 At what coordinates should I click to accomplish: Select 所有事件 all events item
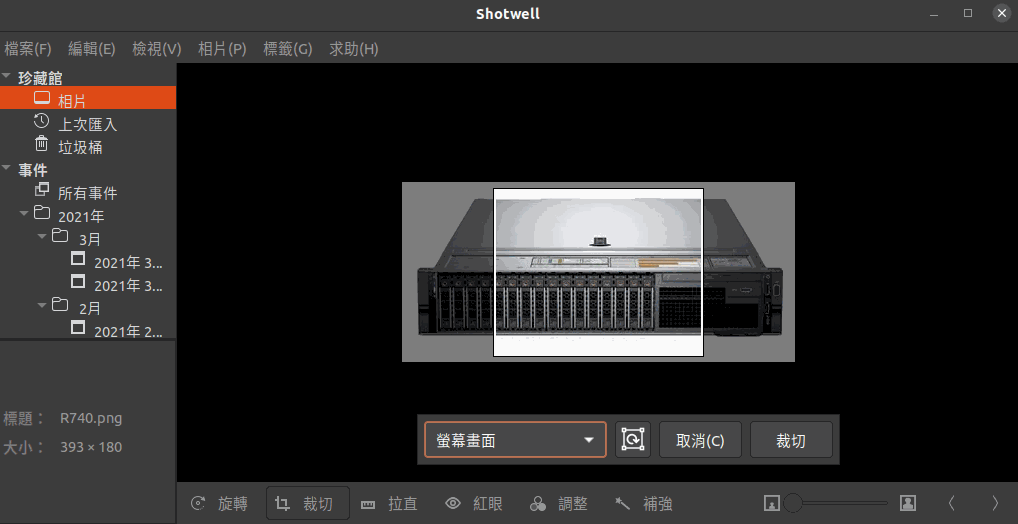[x=88, y=193]
